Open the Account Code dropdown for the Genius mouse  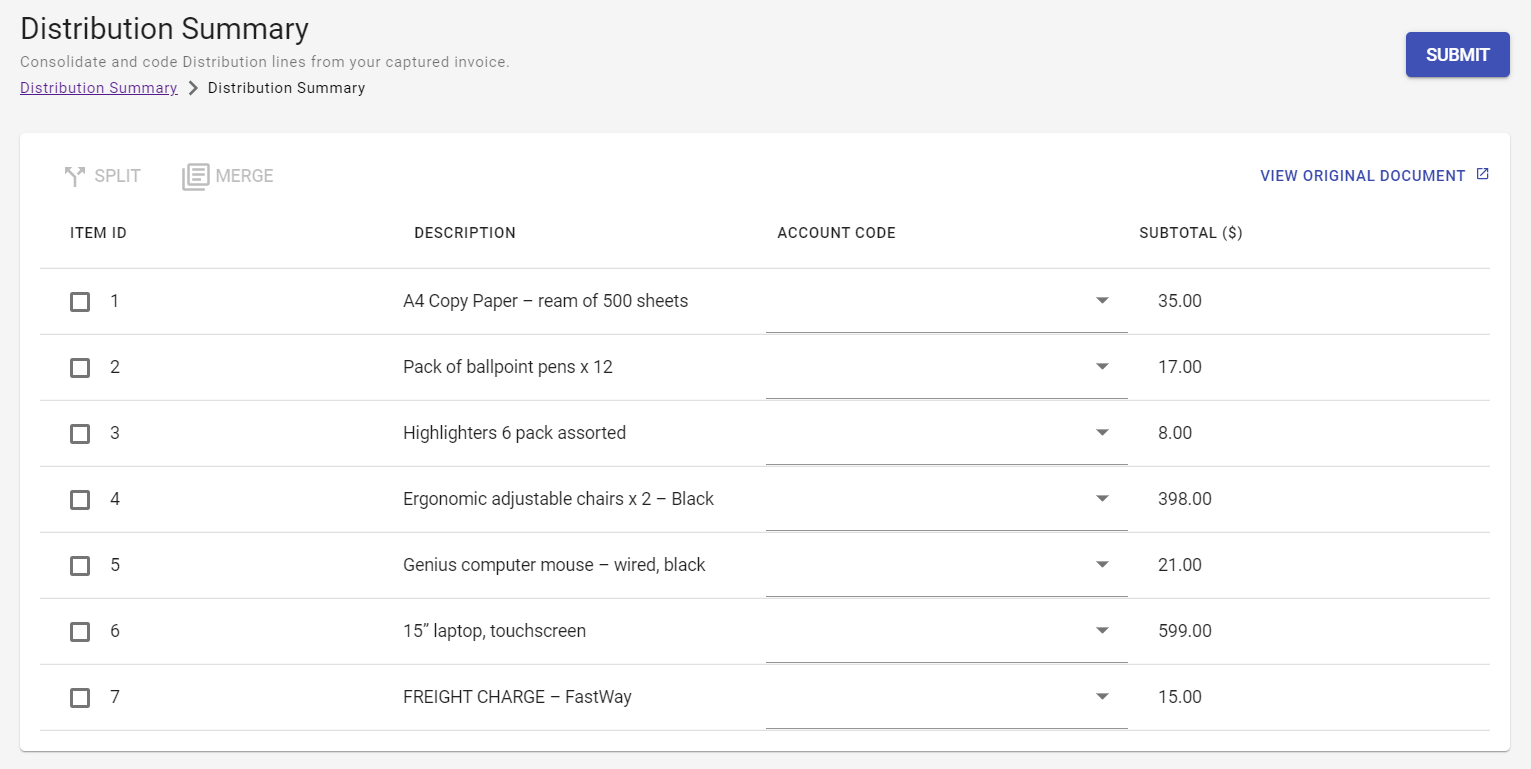(x=1101, y=565)
